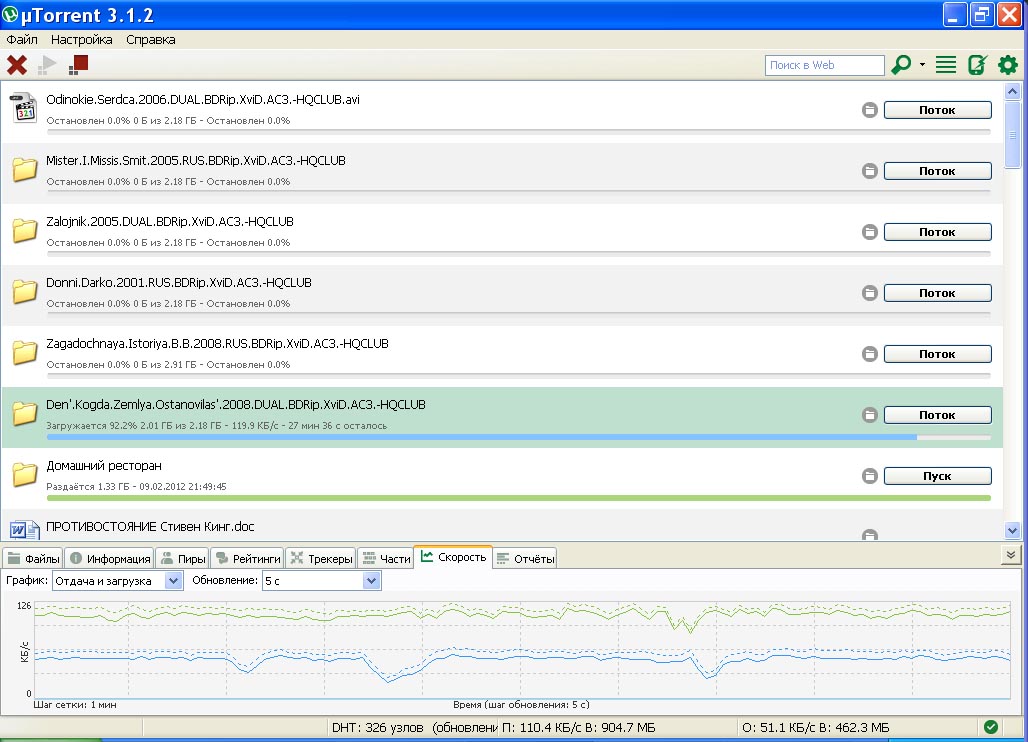Open the Обновление interval dropdown 5 с
Viewport: 1028px width, 742px height.
321,581
